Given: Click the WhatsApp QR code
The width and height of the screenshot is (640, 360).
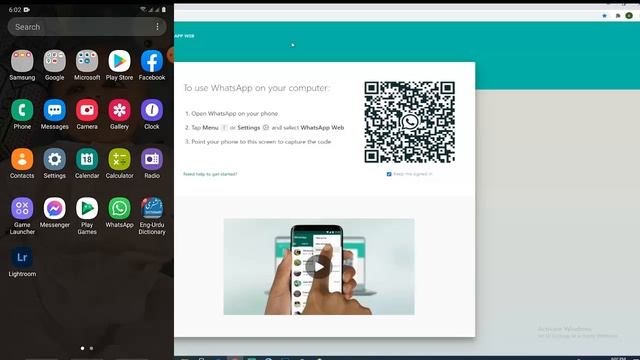Looking at the screenshot, I should point(409,122).
